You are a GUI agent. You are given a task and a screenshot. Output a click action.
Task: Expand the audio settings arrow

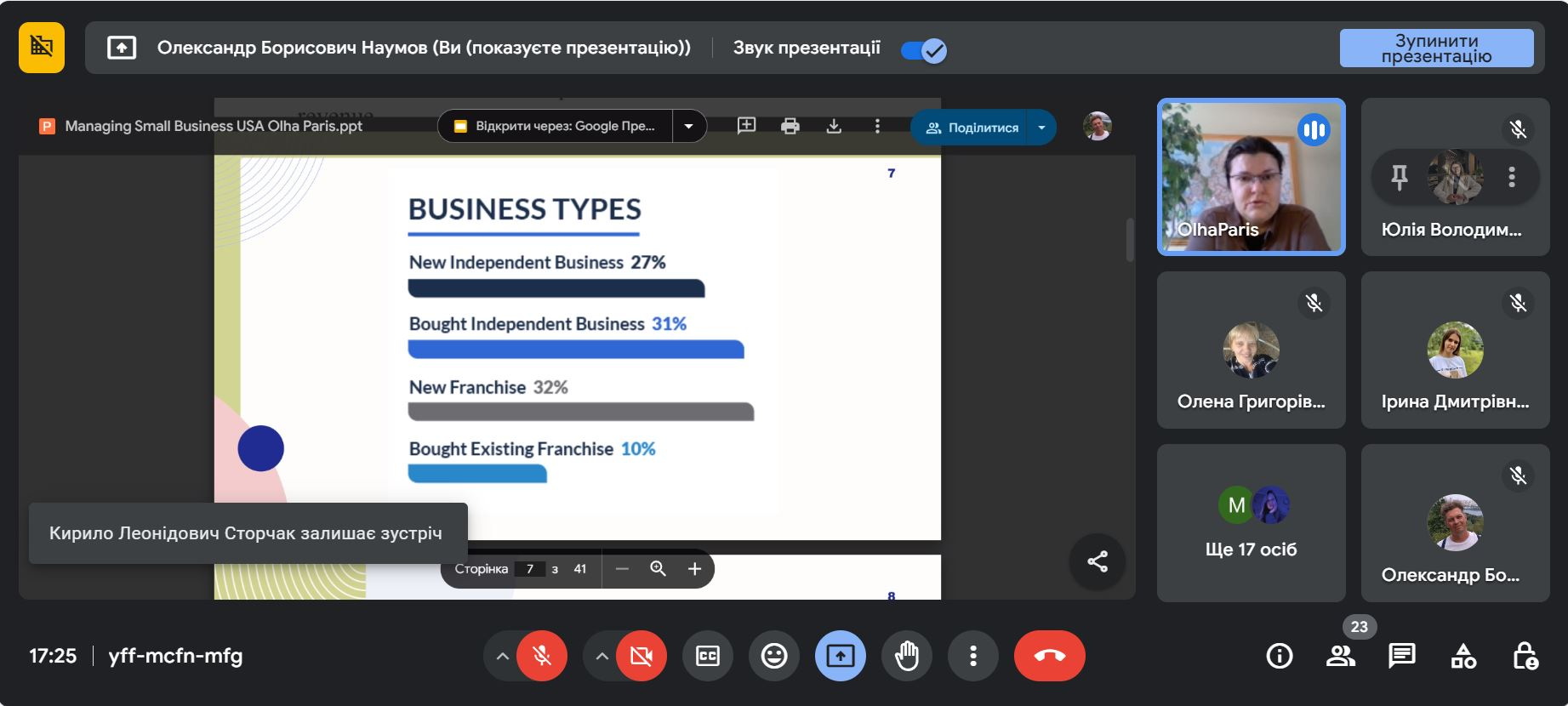coord(503,656)
